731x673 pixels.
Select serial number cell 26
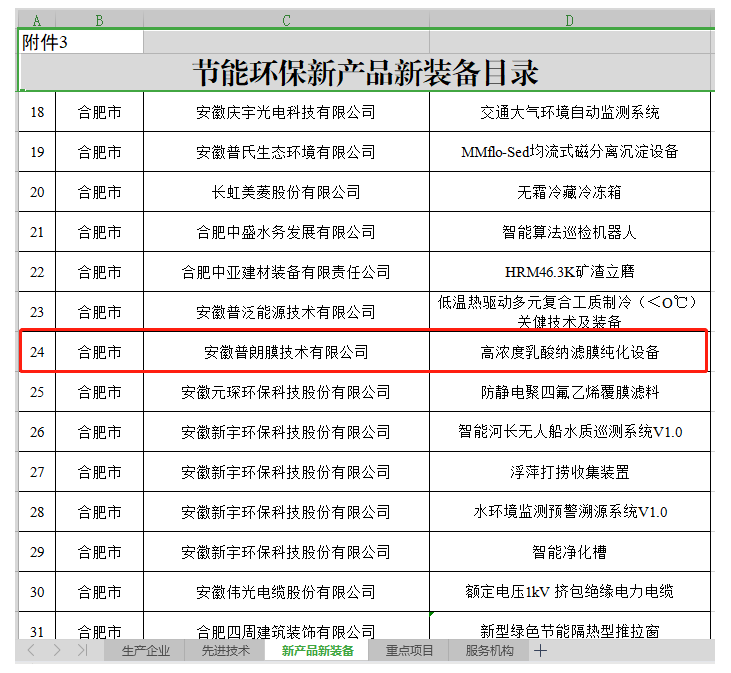(37, 432)
